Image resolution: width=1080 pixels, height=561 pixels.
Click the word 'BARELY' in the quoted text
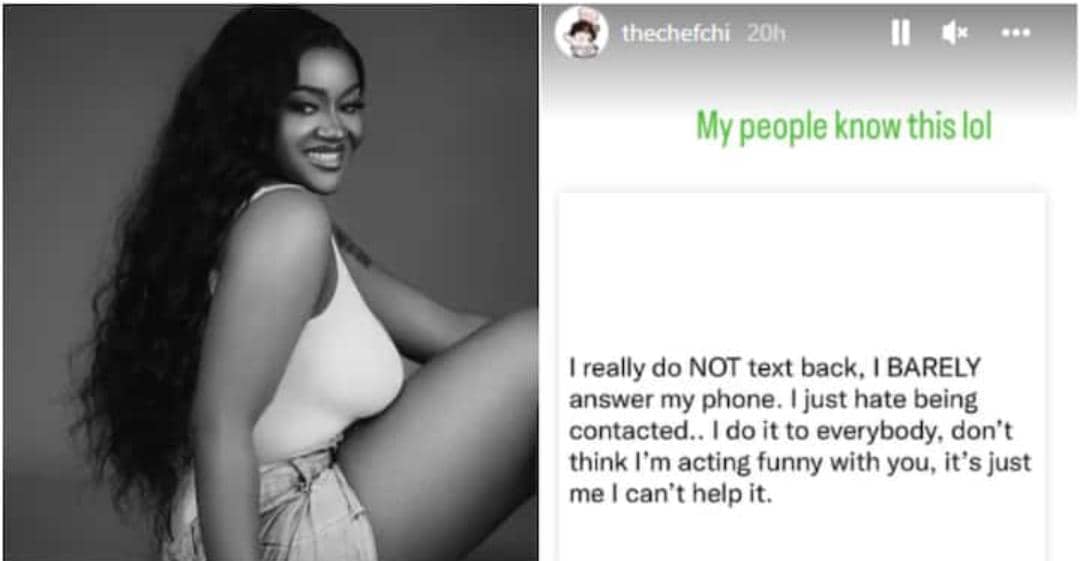tap(933, 368)
